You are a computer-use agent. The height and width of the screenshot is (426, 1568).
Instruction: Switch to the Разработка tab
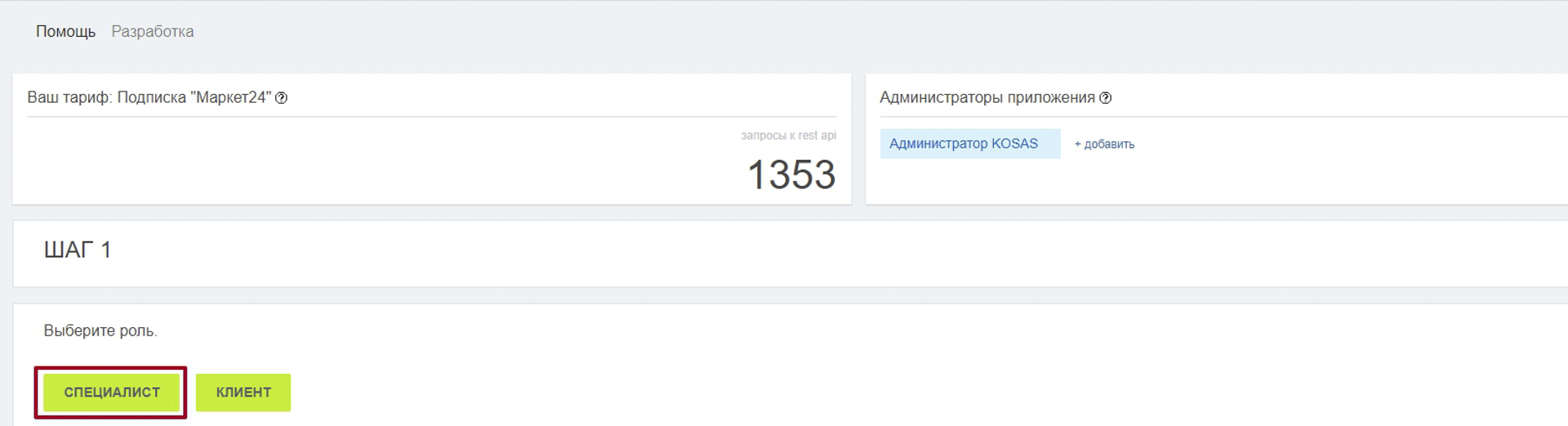153,31
